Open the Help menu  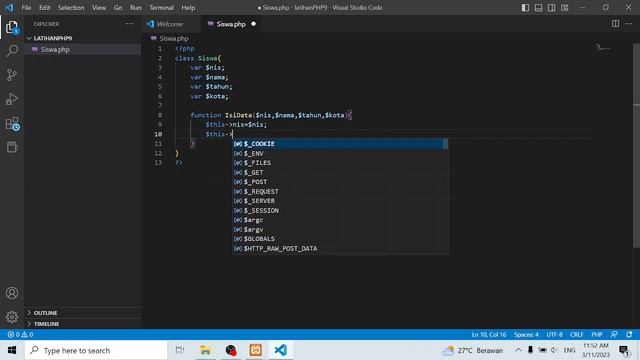click(x=188, y=8)
